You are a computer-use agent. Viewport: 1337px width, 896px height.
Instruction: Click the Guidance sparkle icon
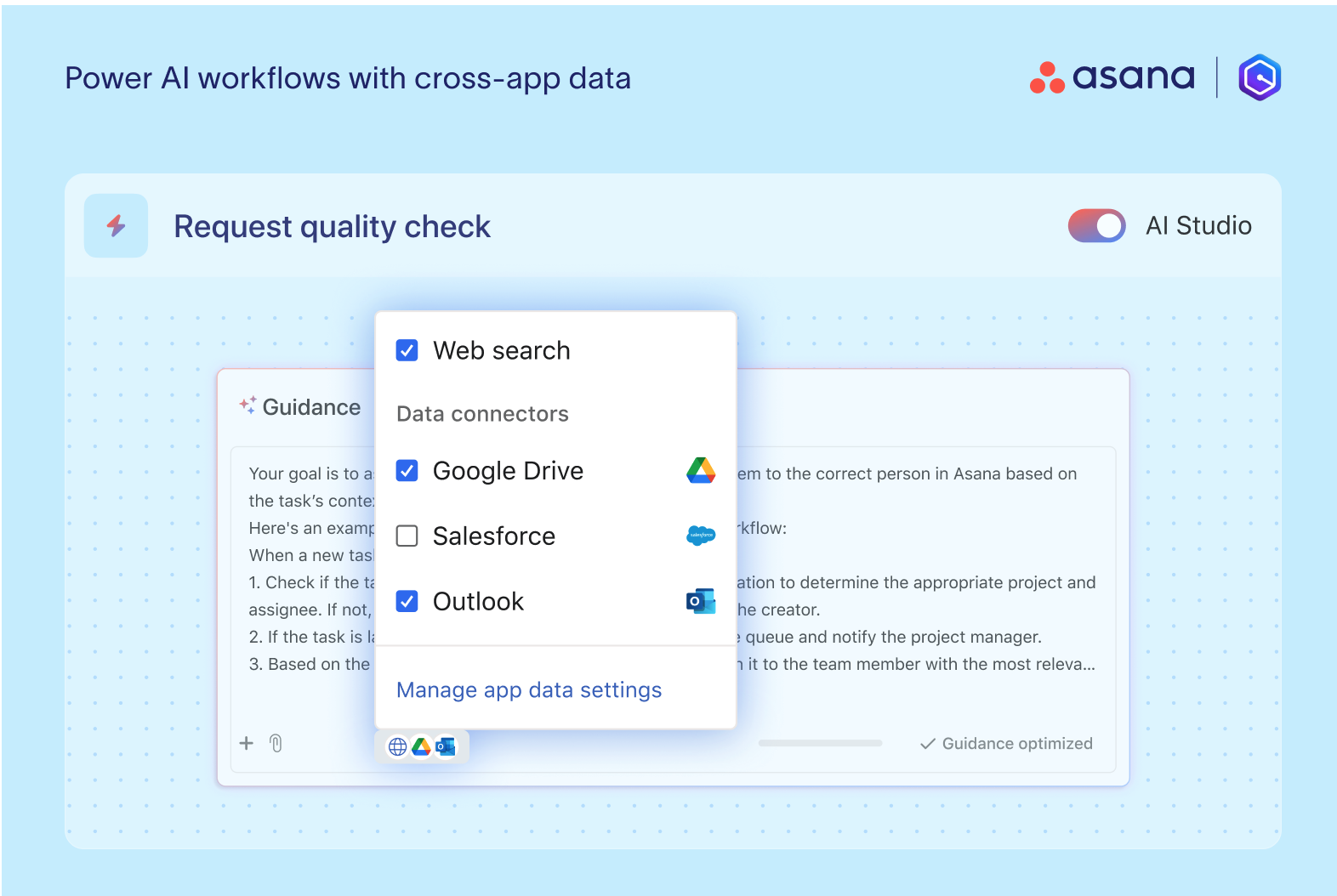click(x=247, y=405)
